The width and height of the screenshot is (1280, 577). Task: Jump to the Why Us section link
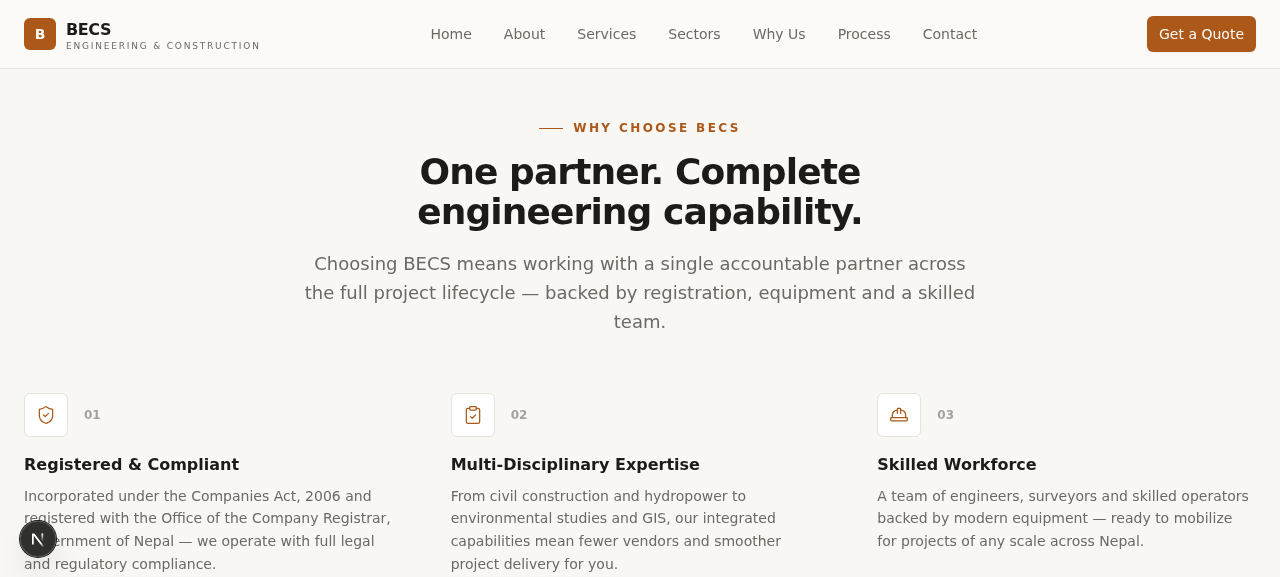[x=779, y=34]
